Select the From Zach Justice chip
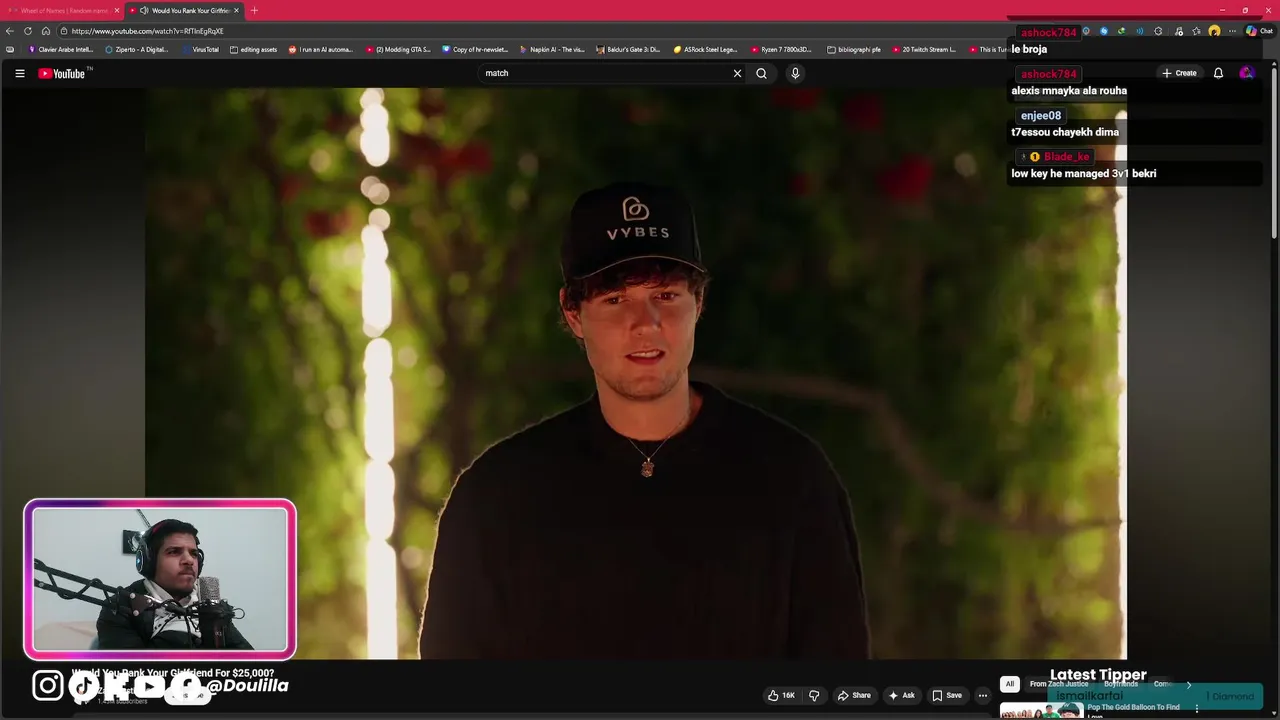Image resolution: width=1280 pixels, height=720 pixels. (1059, 684)
